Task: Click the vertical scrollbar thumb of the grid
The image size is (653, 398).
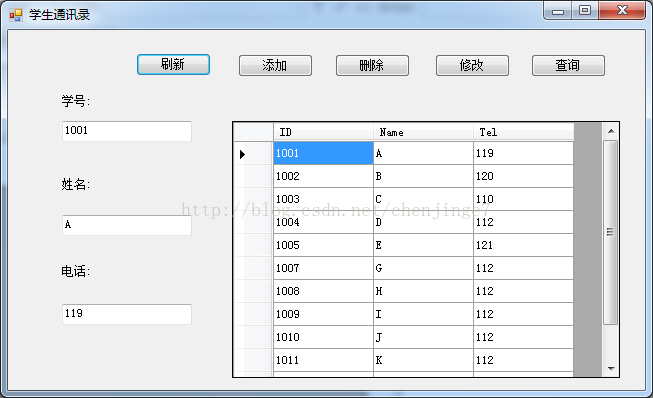Action: 611,232
